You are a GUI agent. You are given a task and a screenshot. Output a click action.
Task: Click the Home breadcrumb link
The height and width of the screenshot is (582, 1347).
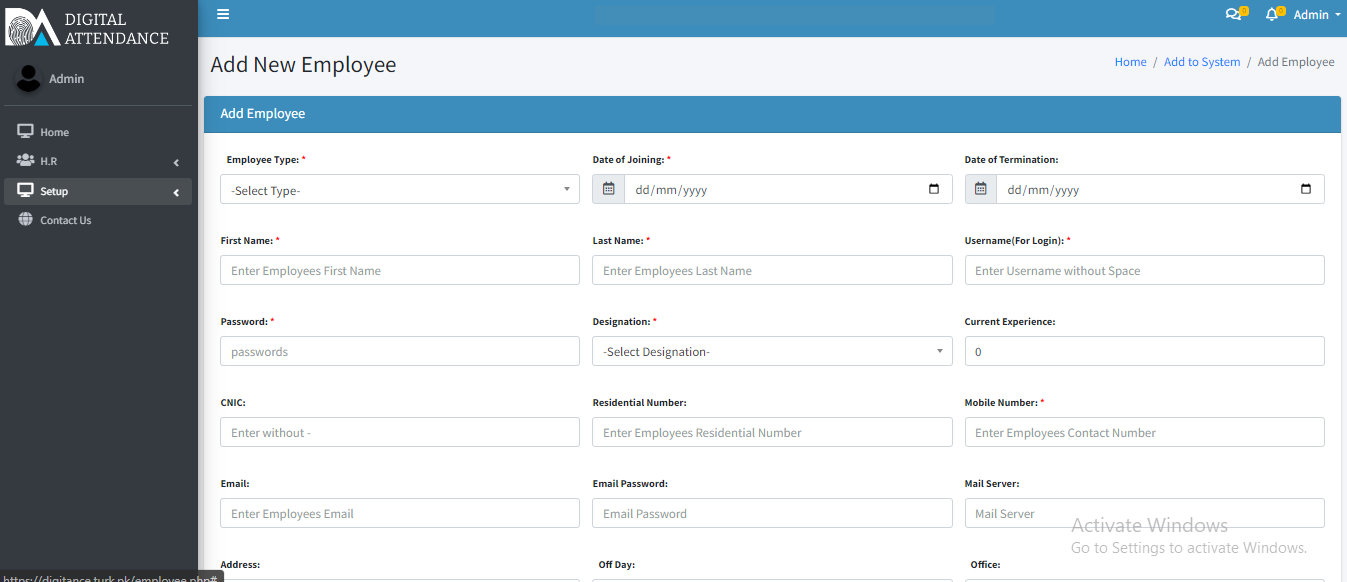tap(1130, 62)
